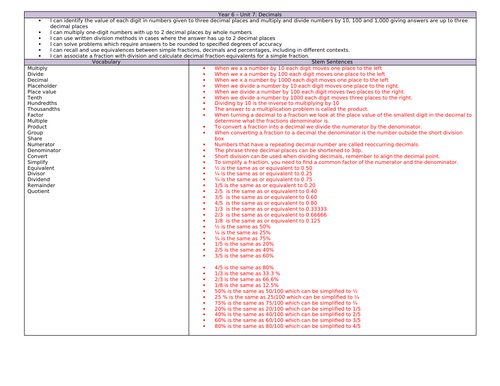Click the vocabulary word 'Remainder'
The image size is (500, 386).
41,186
